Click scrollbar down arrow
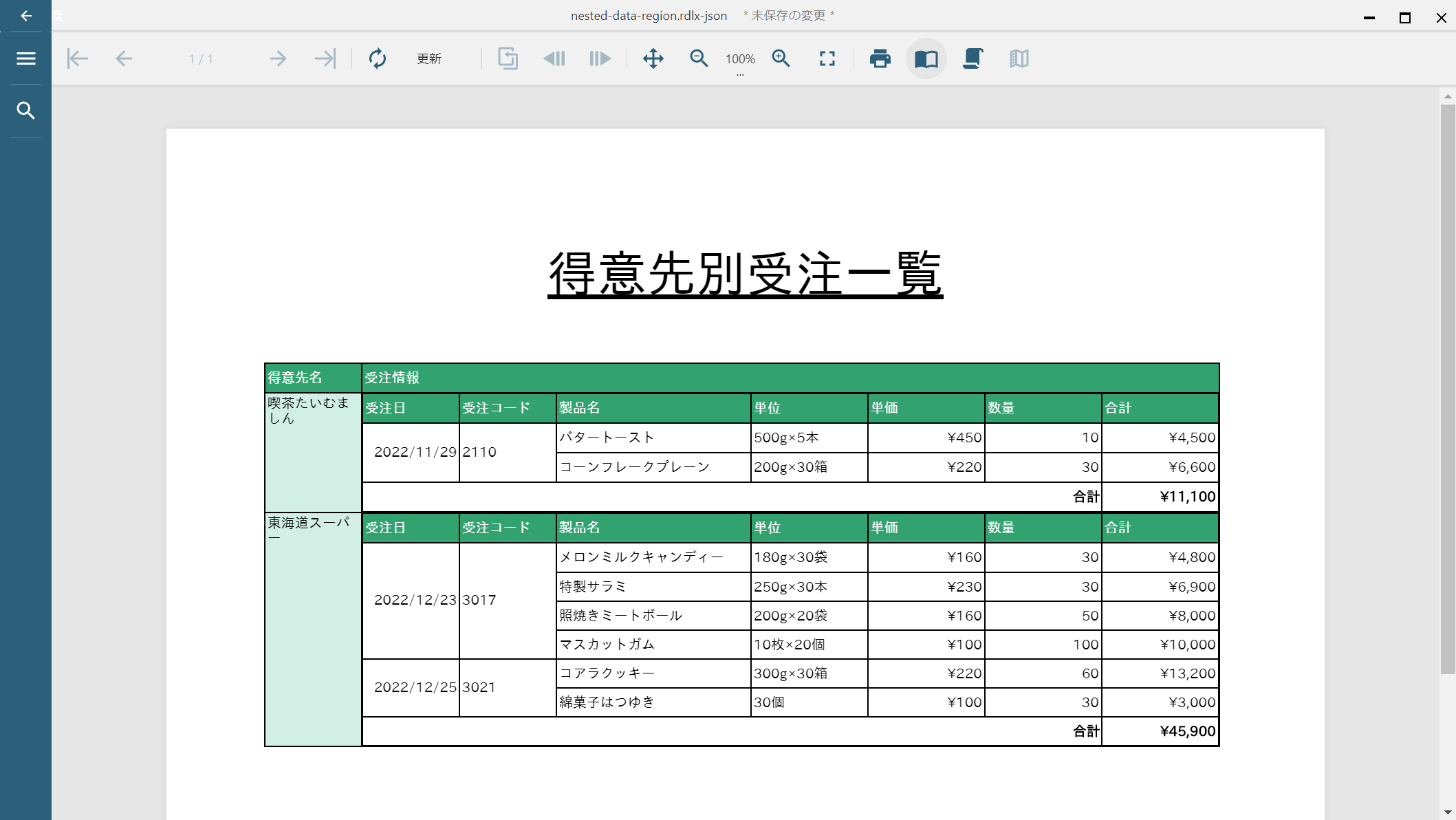 [1448, 812]
